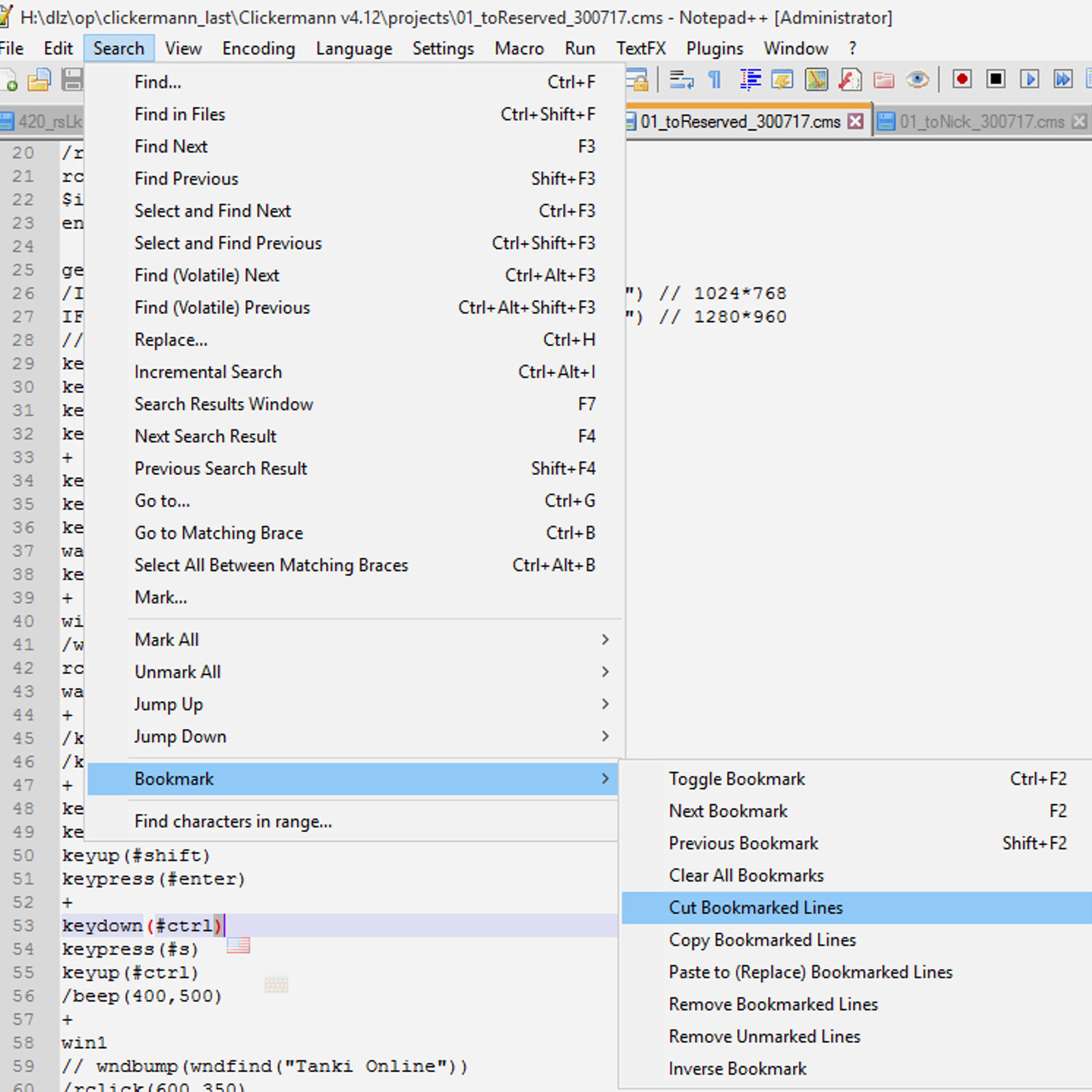Open the TextFX menu

(641, 48)
